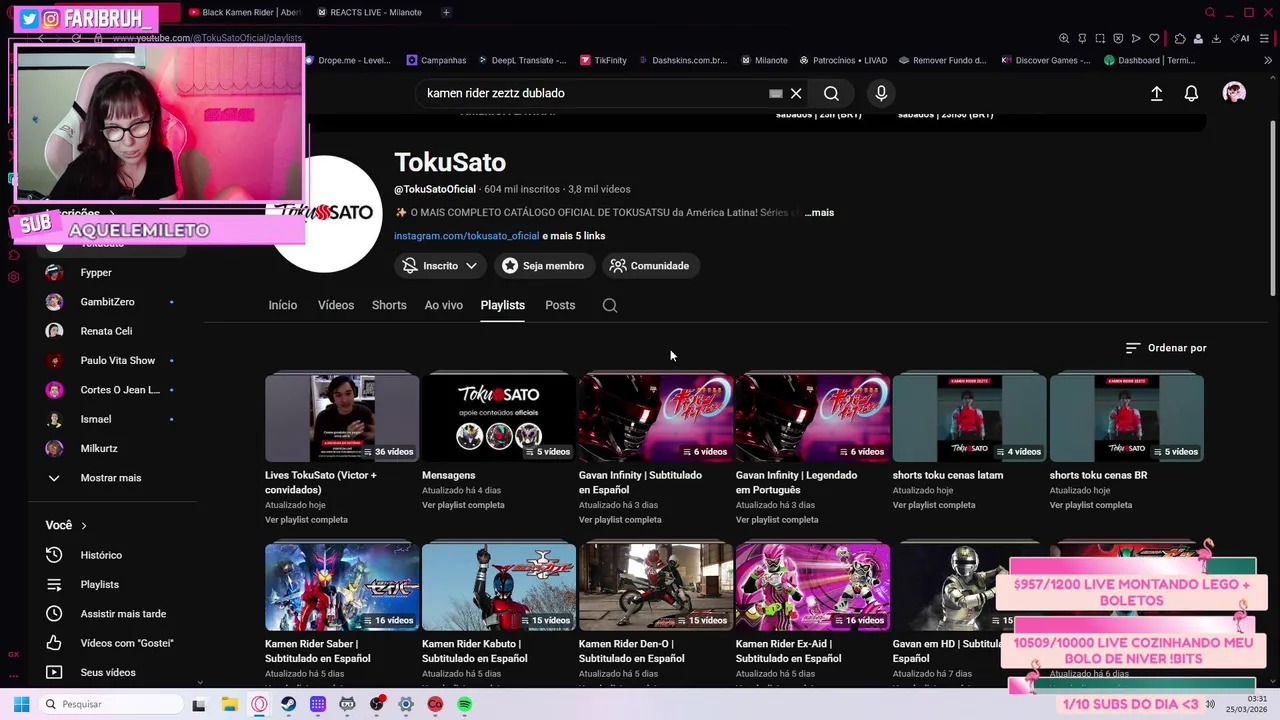The image size is (1280, 720).
Task: Open the TikFinity bookmark
Action: 603,60
